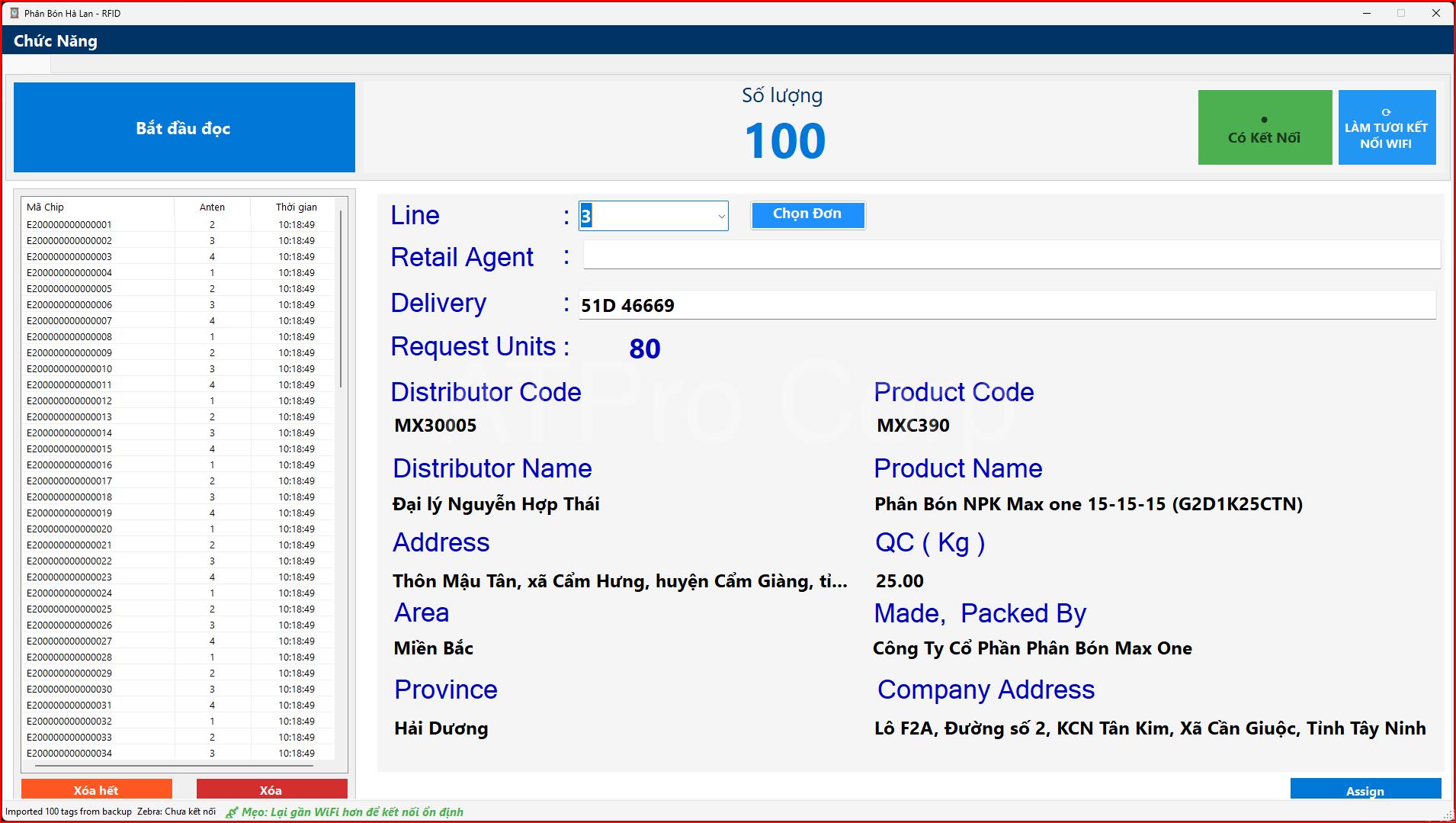The image size is (1456, 823).
Task: Click the Chọn Đơn button
Action: tap(807, 214)
